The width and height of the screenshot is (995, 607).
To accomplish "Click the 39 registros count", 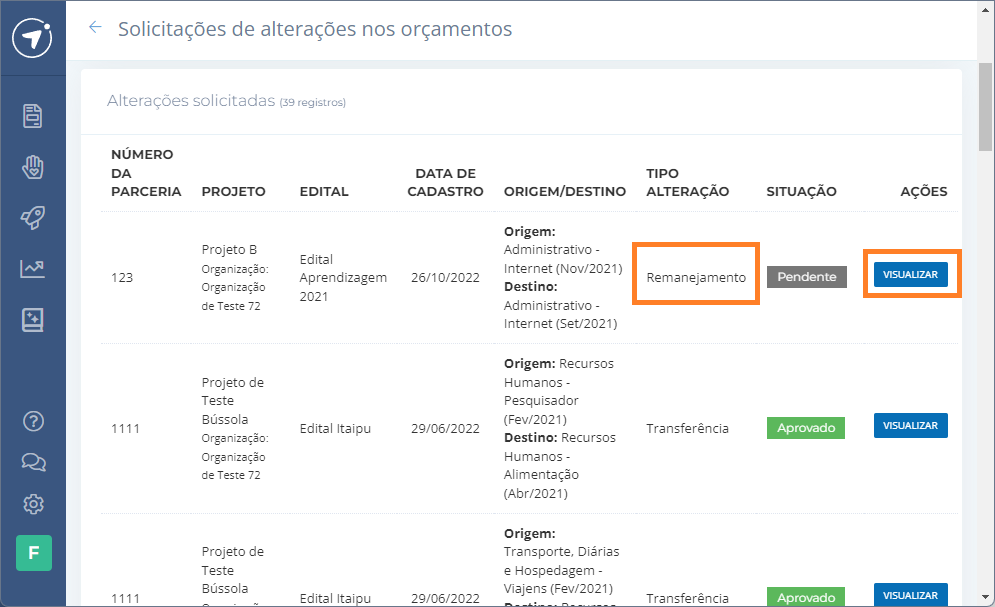I will pyautogui.click(x=313, y=102).
